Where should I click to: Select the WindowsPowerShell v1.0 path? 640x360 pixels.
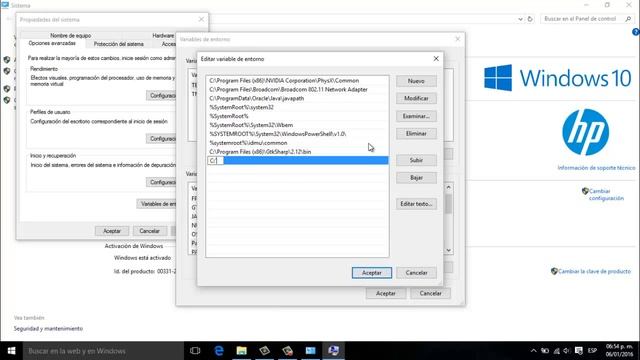click(297, 134)
